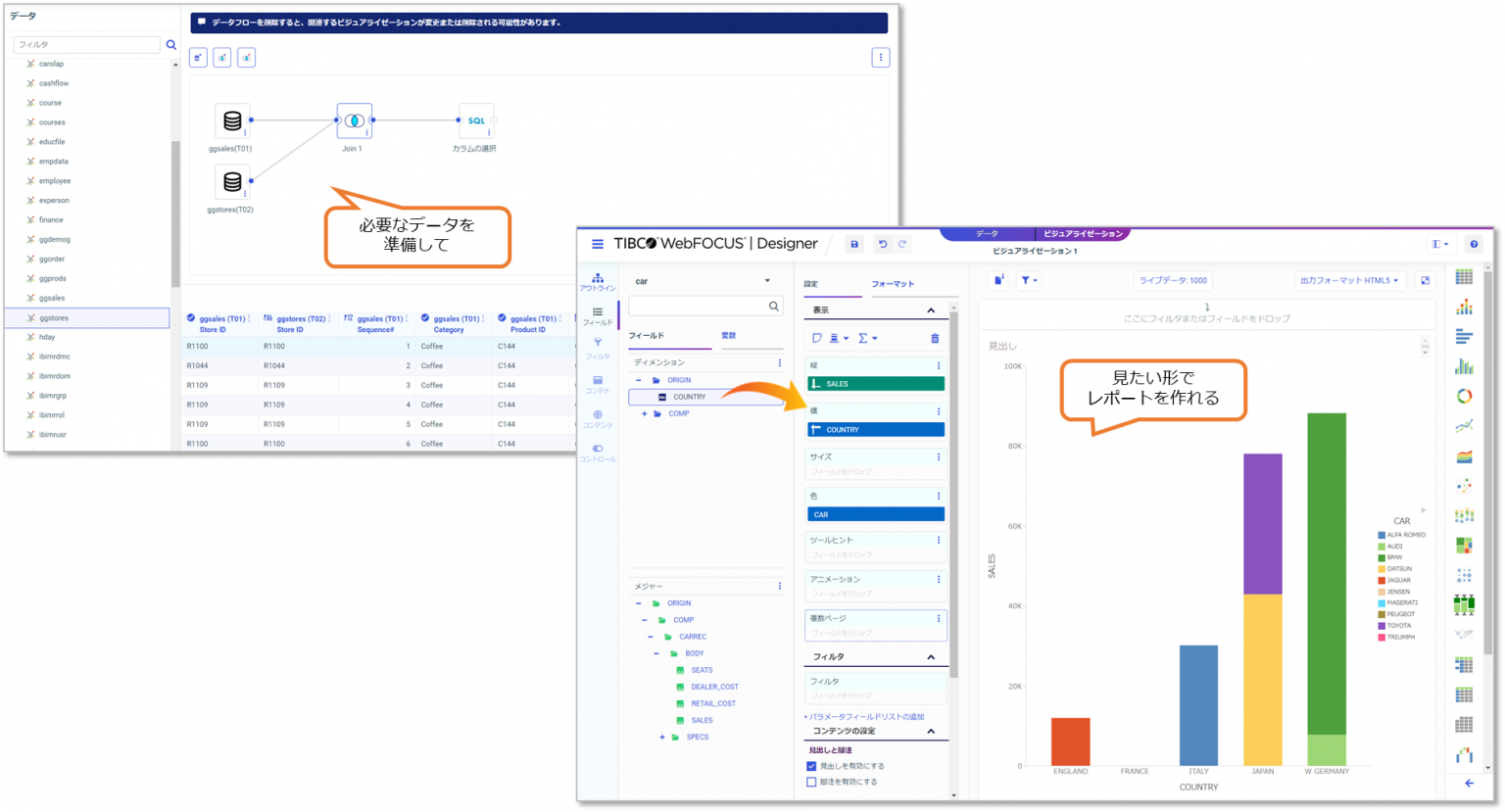
Task: Click the Join 1 node in the dataflow
Action: (353, 120)
